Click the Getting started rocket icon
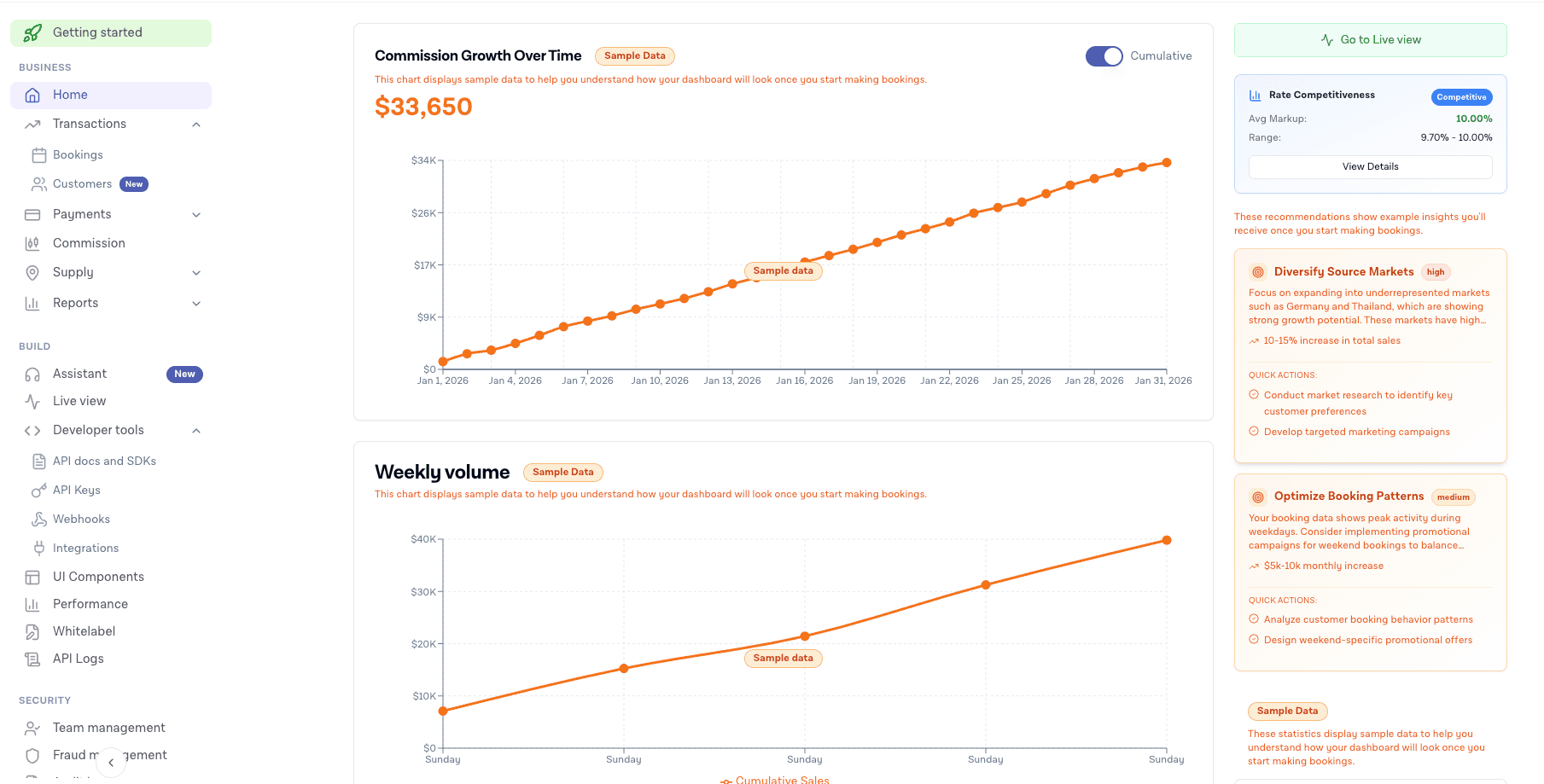 [32, 33]
